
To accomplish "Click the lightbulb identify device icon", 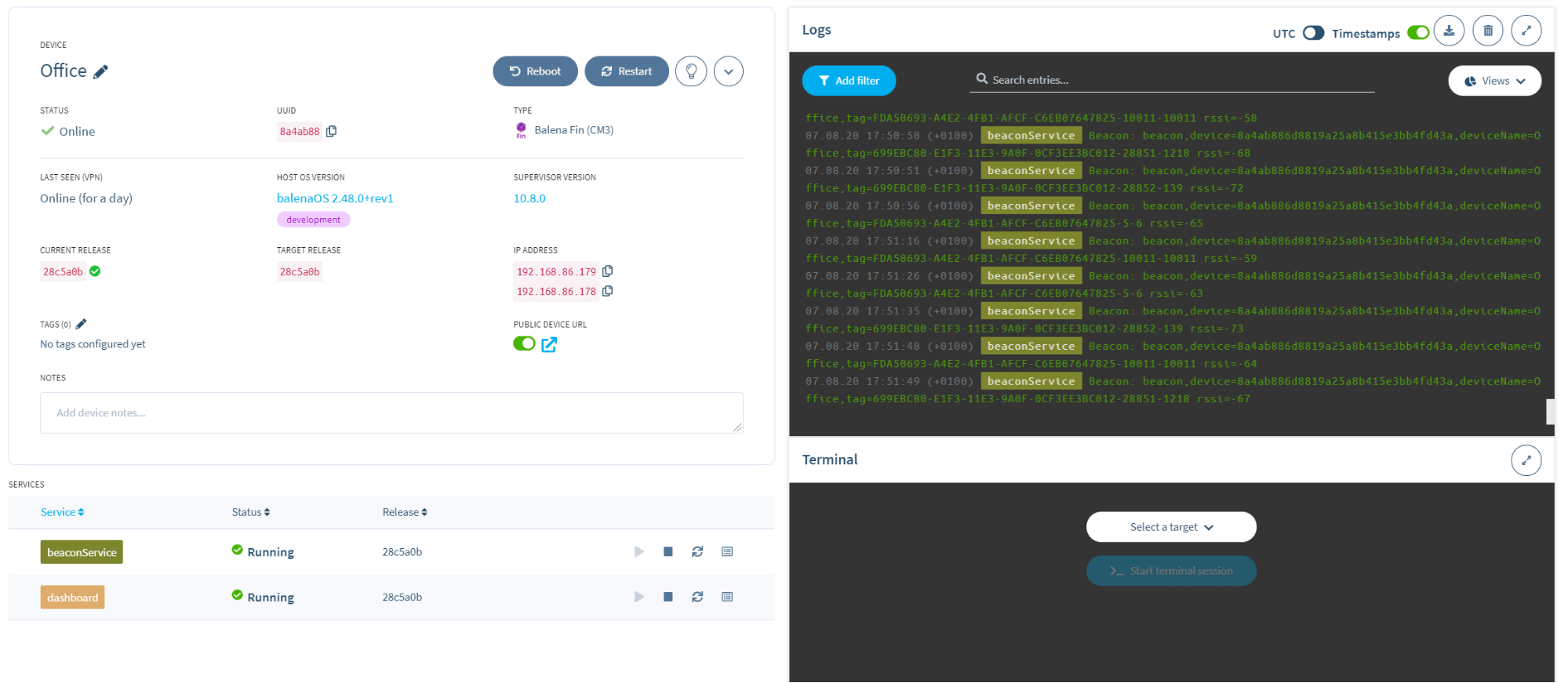I will pos(691,71).
